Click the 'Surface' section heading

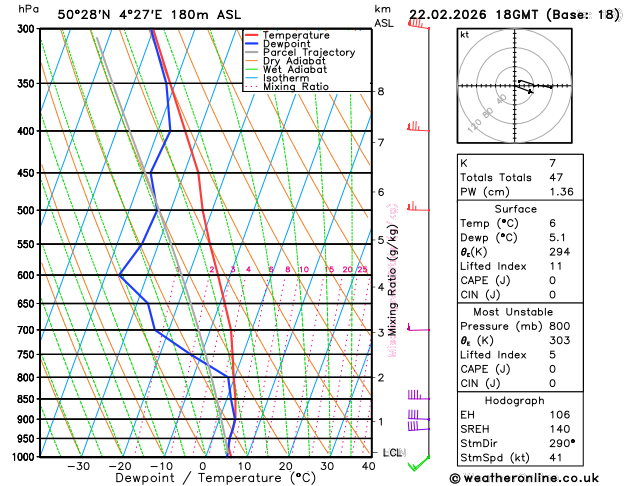pyautogui.click(x=515, y=209)
